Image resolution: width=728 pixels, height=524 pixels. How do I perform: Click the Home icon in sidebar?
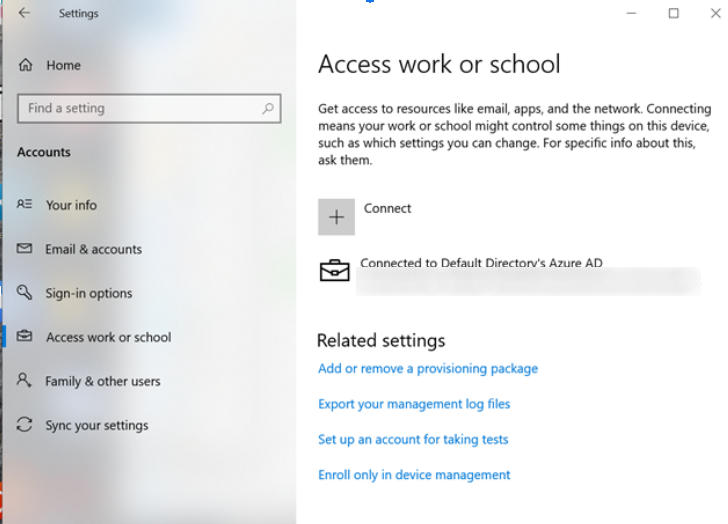point(26,65)
